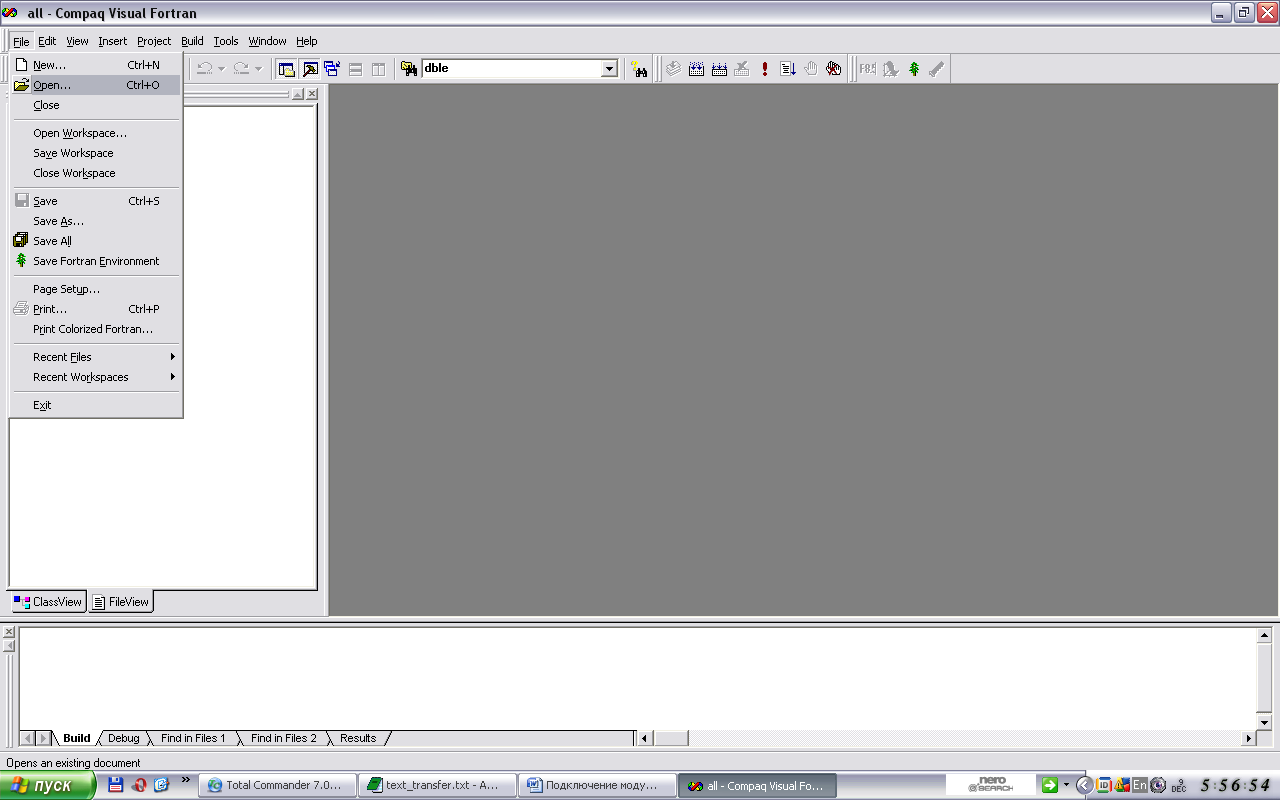Viewport: 1280px width, 800px height.
Task: Click the Undo toolbar icon
Action: (x=205, y=69)
